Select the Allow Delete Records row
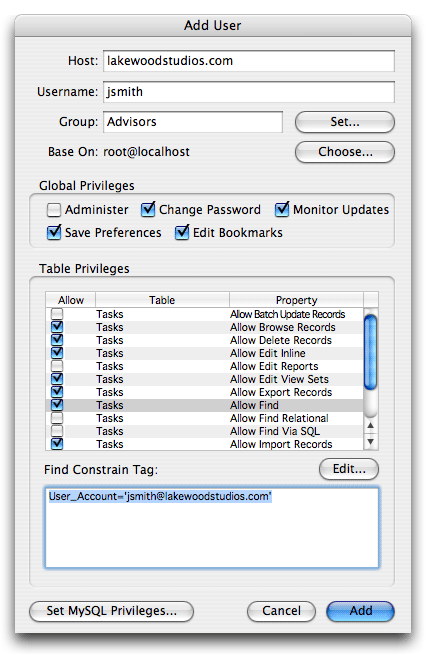This screenshot has width=431, height=654. click(204, 340)
